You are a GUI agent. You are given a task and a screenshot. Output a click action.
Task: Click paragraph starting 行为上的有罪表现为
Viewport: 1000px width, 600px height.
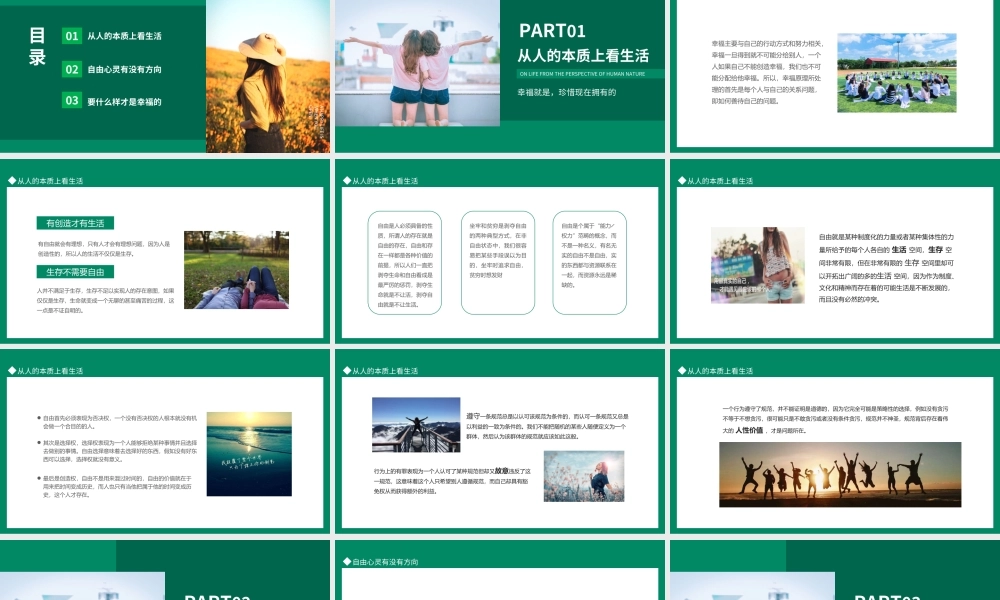[x=452, y=481]
